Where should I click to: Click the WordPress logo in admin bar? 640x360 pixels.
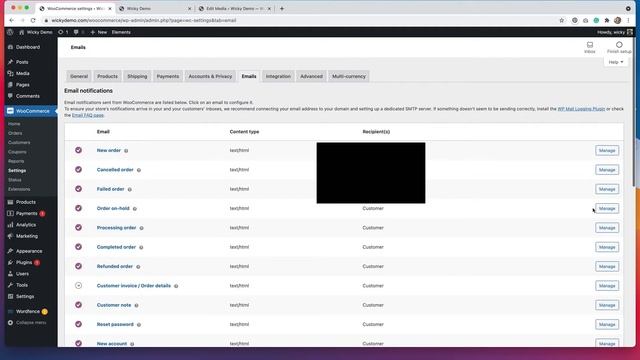[10, 32]
